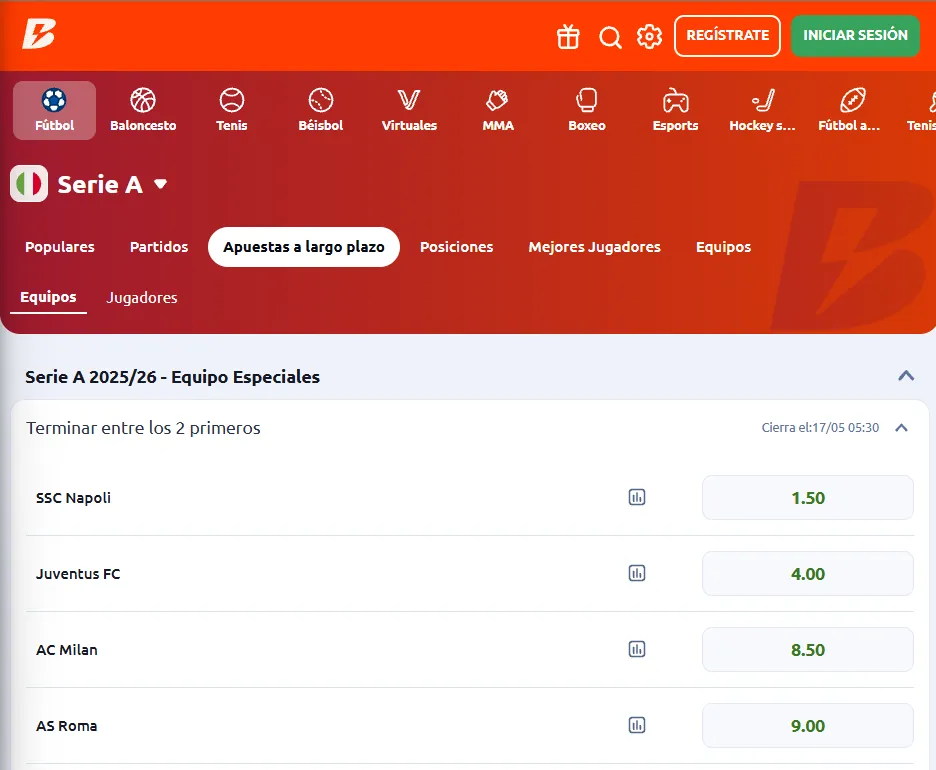Open statistics icon for SSC Napoli
Screen dimensions: 936x770
(x=637, y=497)
